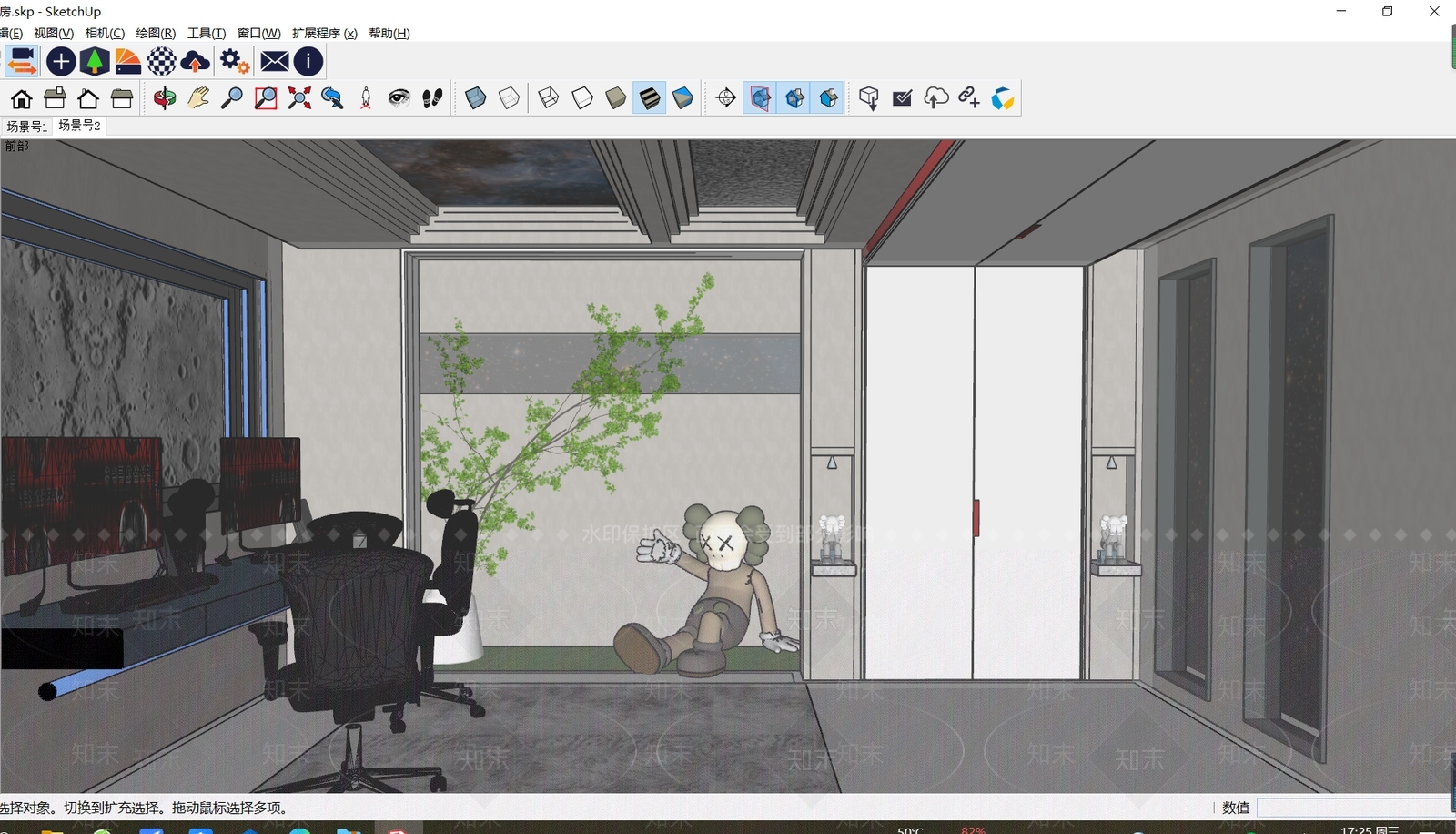Screen dimensions: 1456x834
Task: Click the status bar hint starting 选择对象
Action: point(144,808)
